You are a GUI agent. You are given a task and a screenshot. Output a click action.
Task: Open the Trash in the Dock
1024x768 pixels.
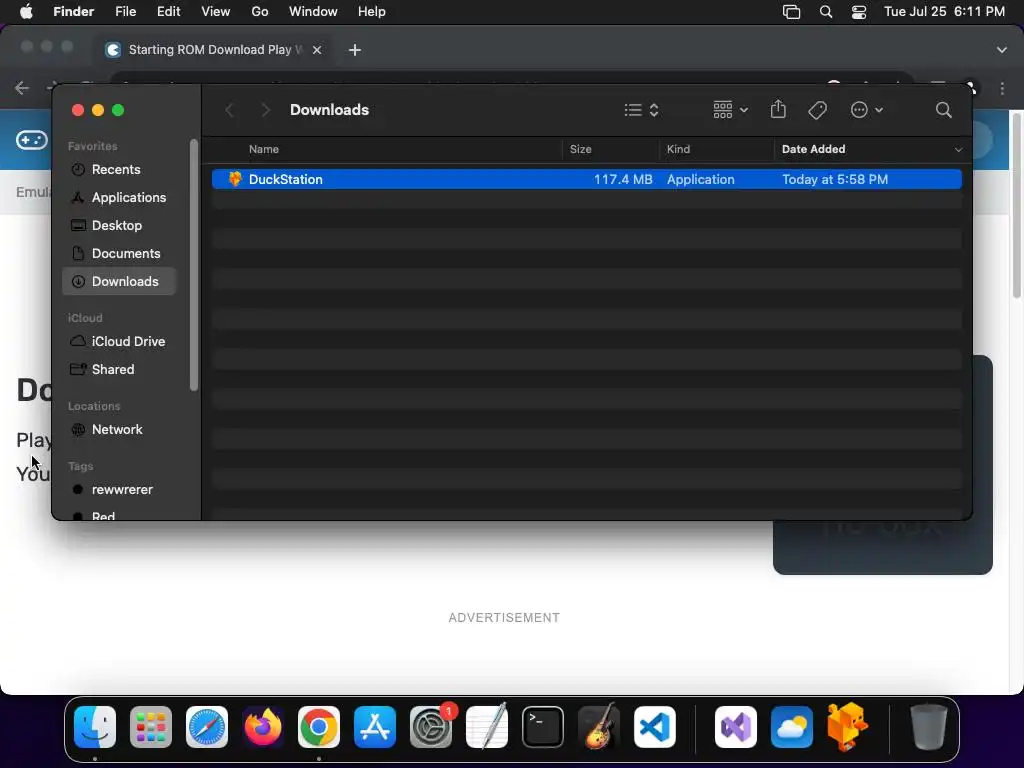coord(929,727)
